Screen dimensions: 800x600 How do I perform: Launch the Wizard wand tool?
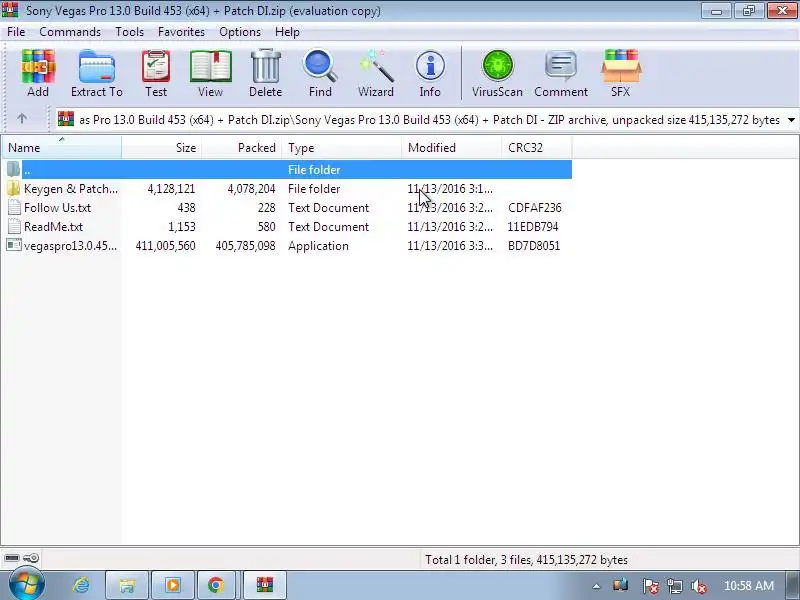click(376, 66)
